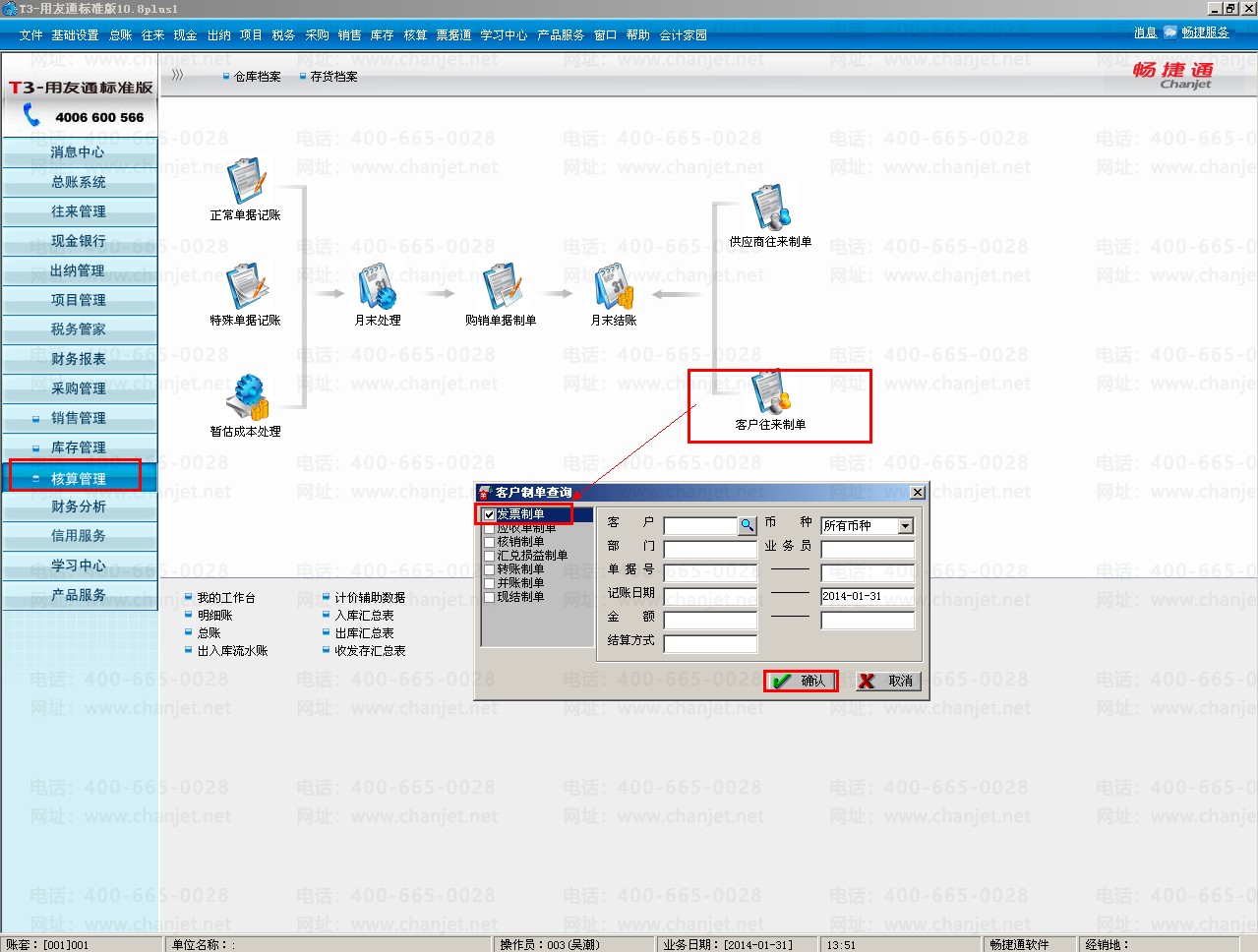The image size is (1258, 952).
Task: Open the 明细账 link
Action: (214, 616)
